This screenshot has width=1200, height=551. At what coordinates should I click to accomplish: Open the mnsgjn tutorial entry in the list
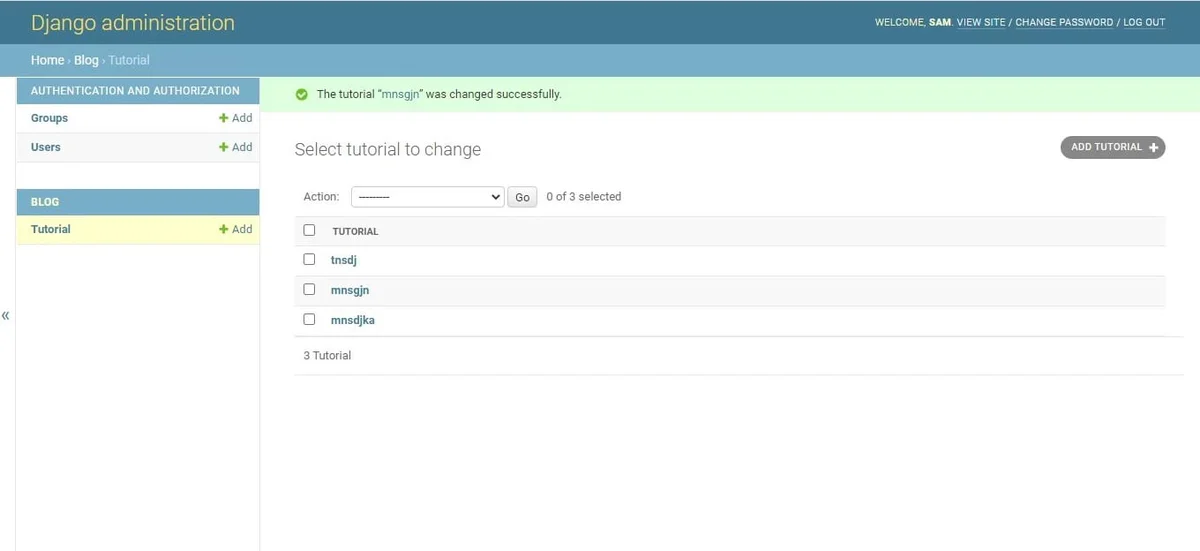pos(350,290)
